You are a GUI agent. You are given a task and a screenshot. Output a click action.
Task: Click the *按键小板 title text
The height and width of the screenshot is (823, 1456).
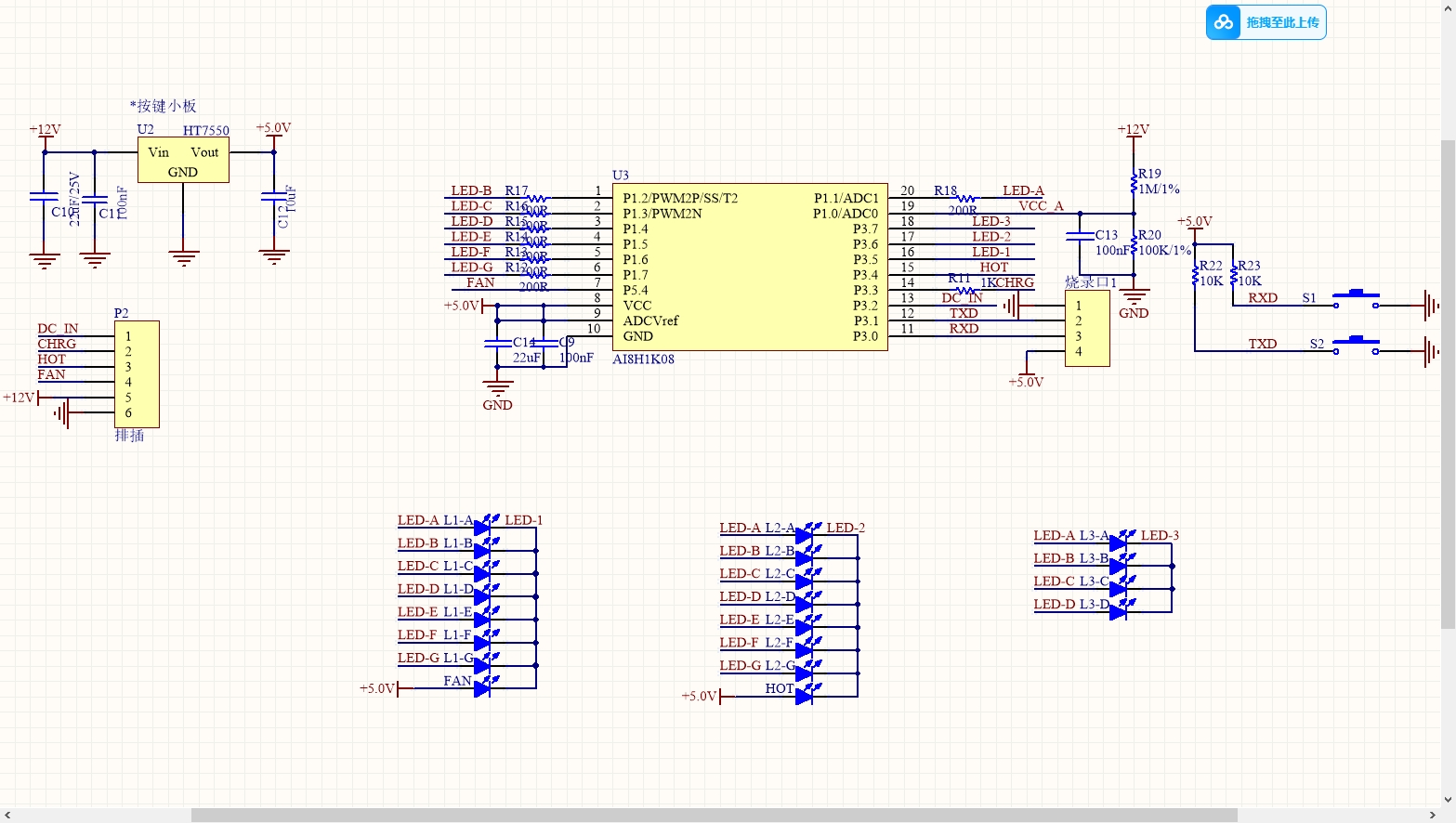[x=164, y=106]
